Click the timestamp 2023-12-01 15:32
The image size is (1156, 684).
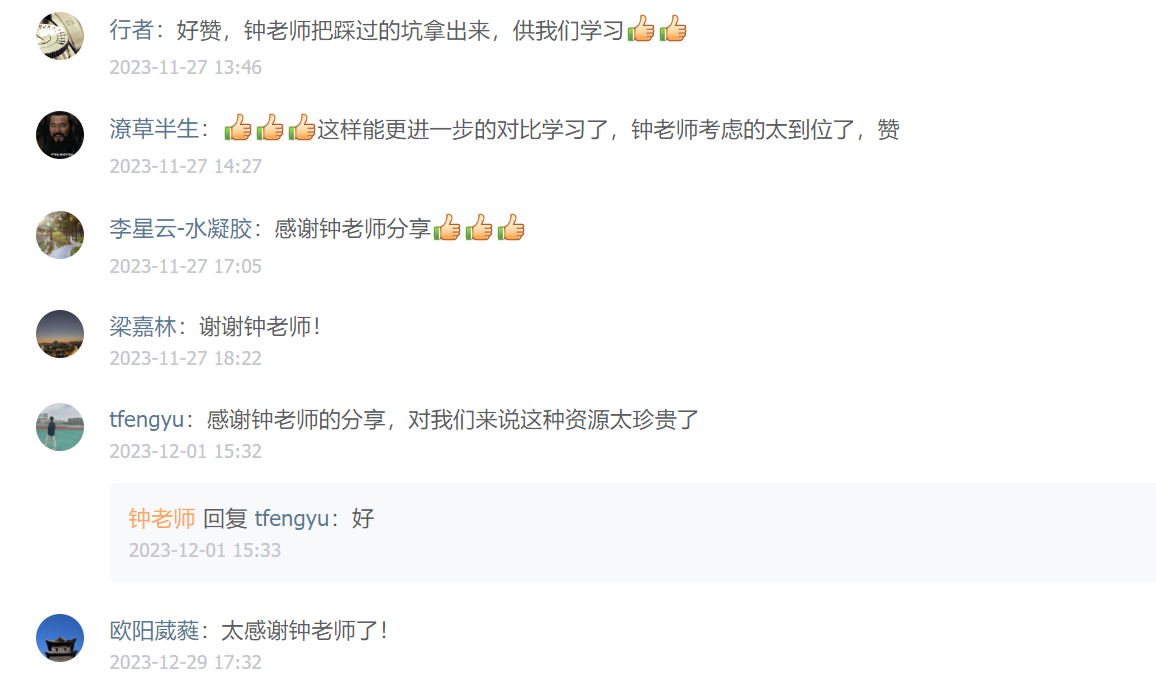(186, 451)
